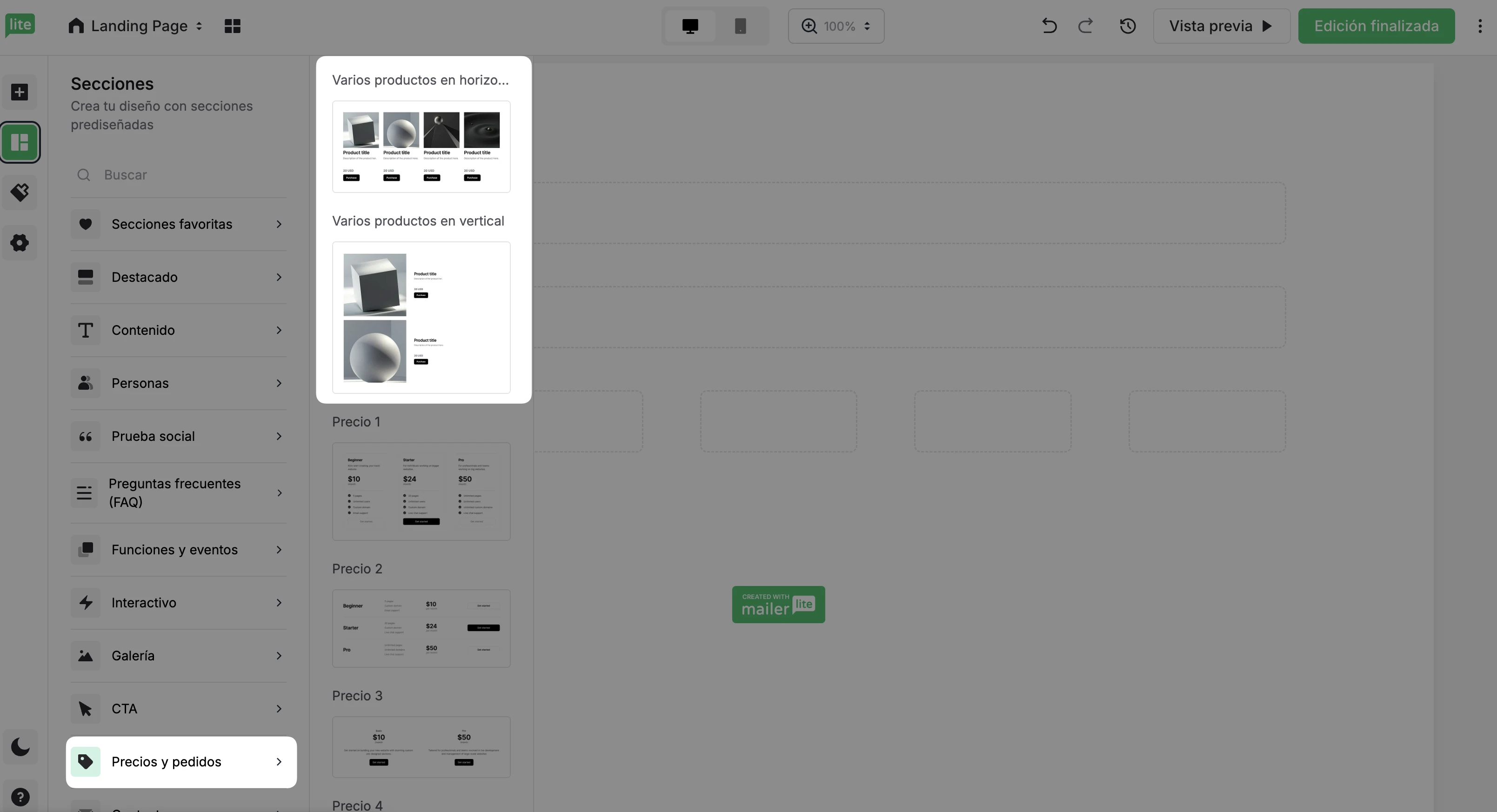
Task: Toggle dark mode moon icon
Action: [20, 747]
